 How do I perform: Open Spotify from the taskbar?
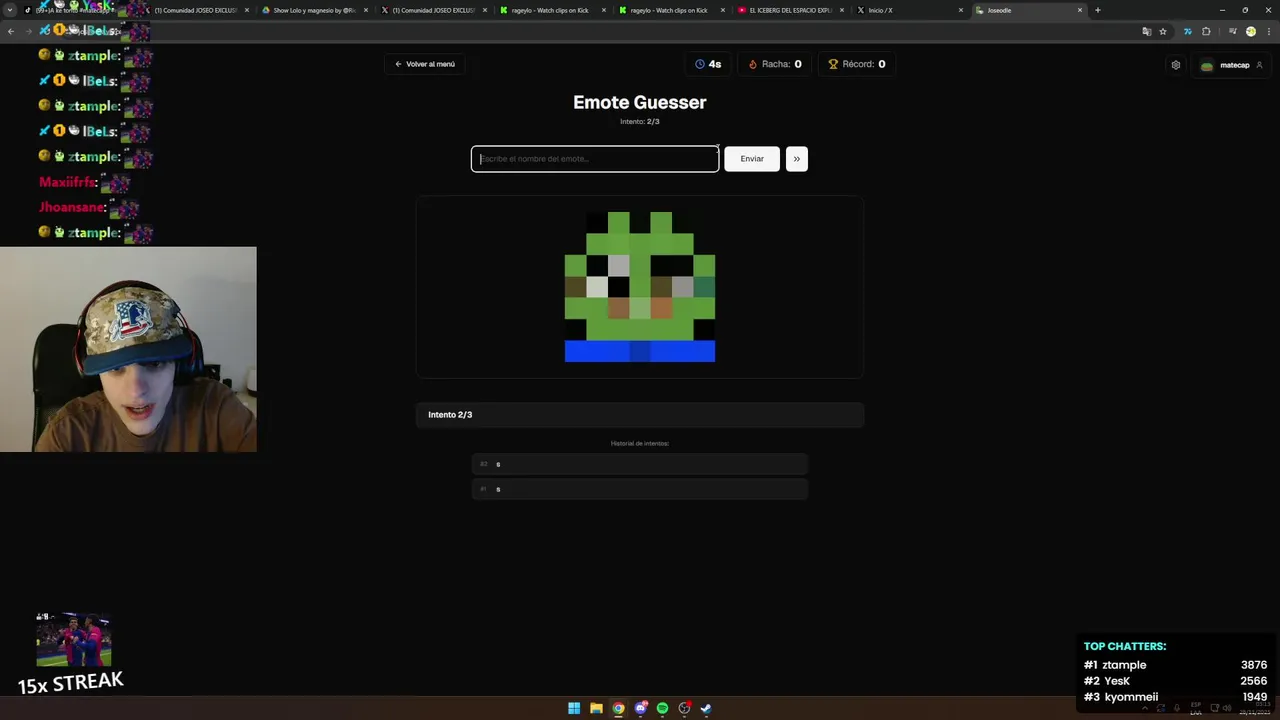[662, 708]
